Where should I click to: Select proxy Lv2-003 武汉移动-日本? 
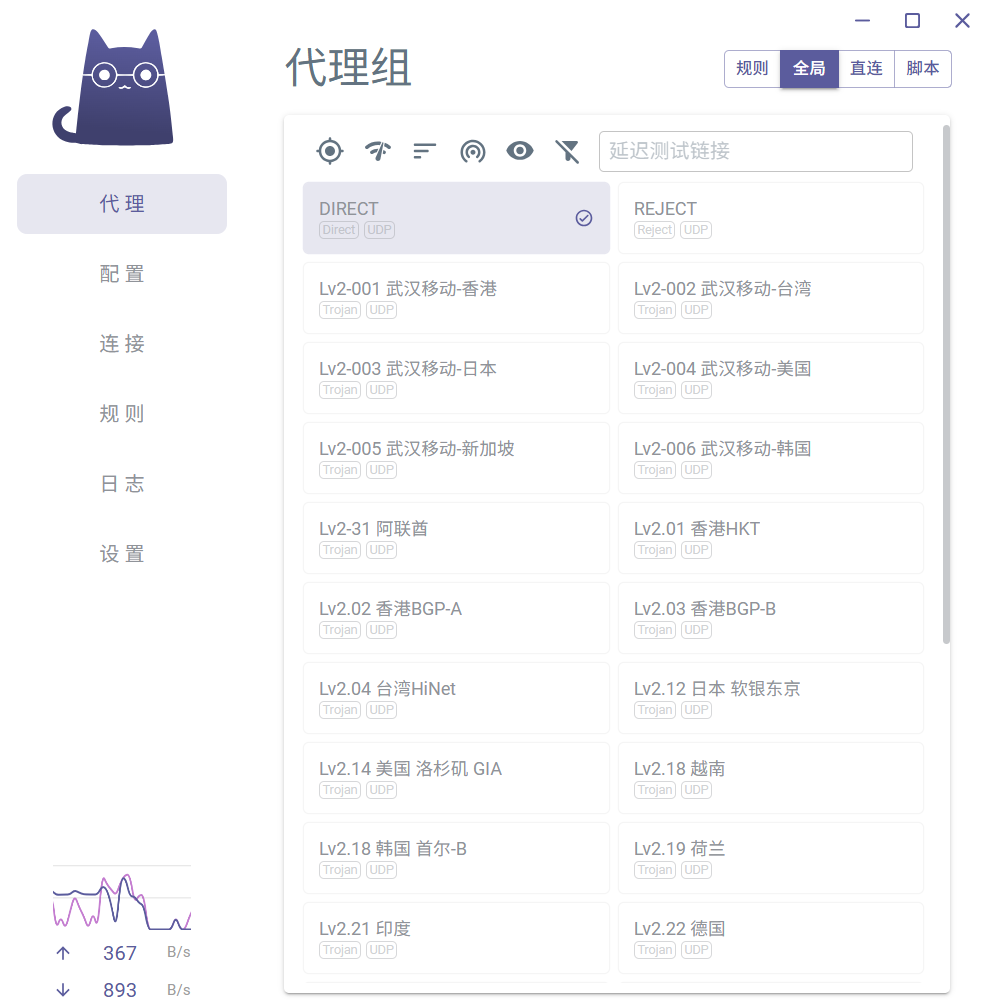tap(456, 378)
